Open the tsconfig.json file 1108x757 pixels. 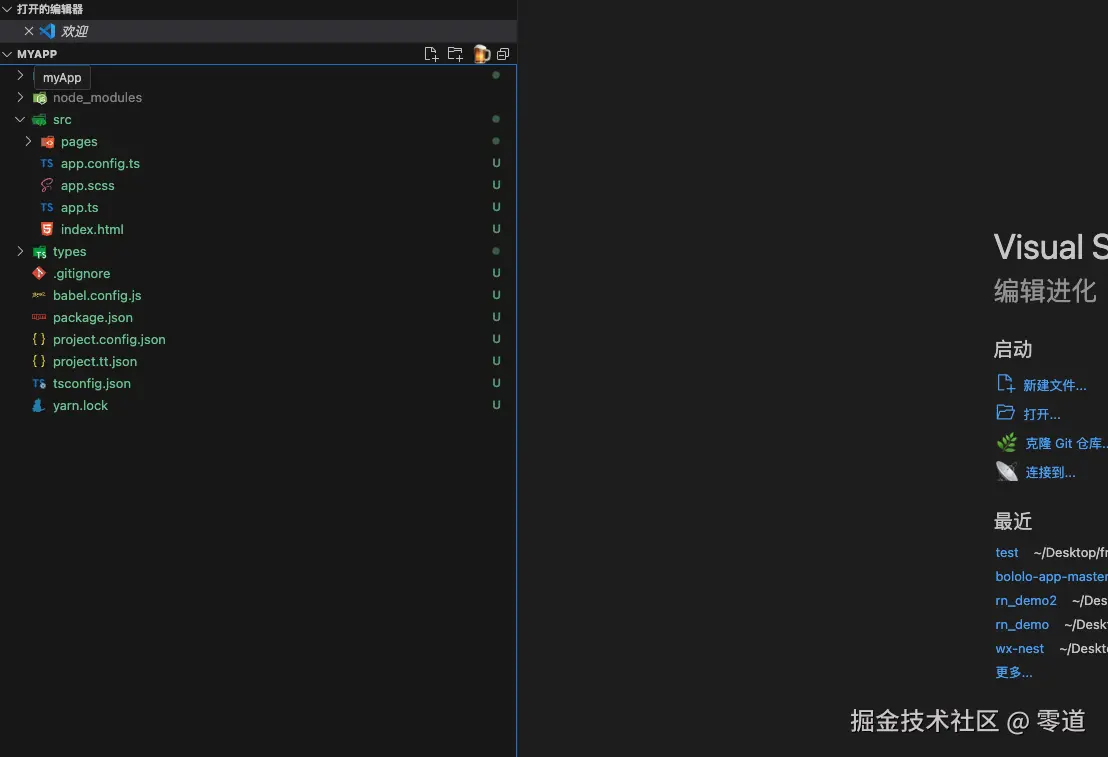(x=259, y=383)
